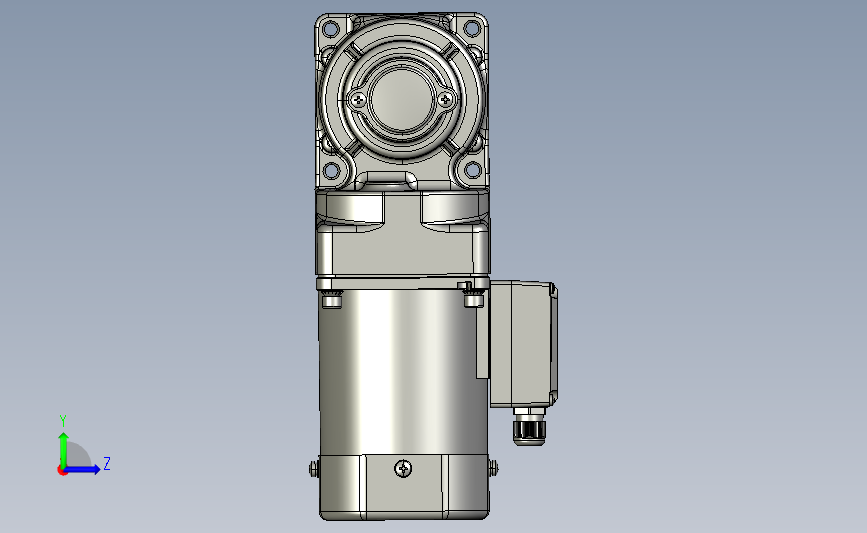
Task: Select the cable gland under the terminal box
Action: pos(529,426)
